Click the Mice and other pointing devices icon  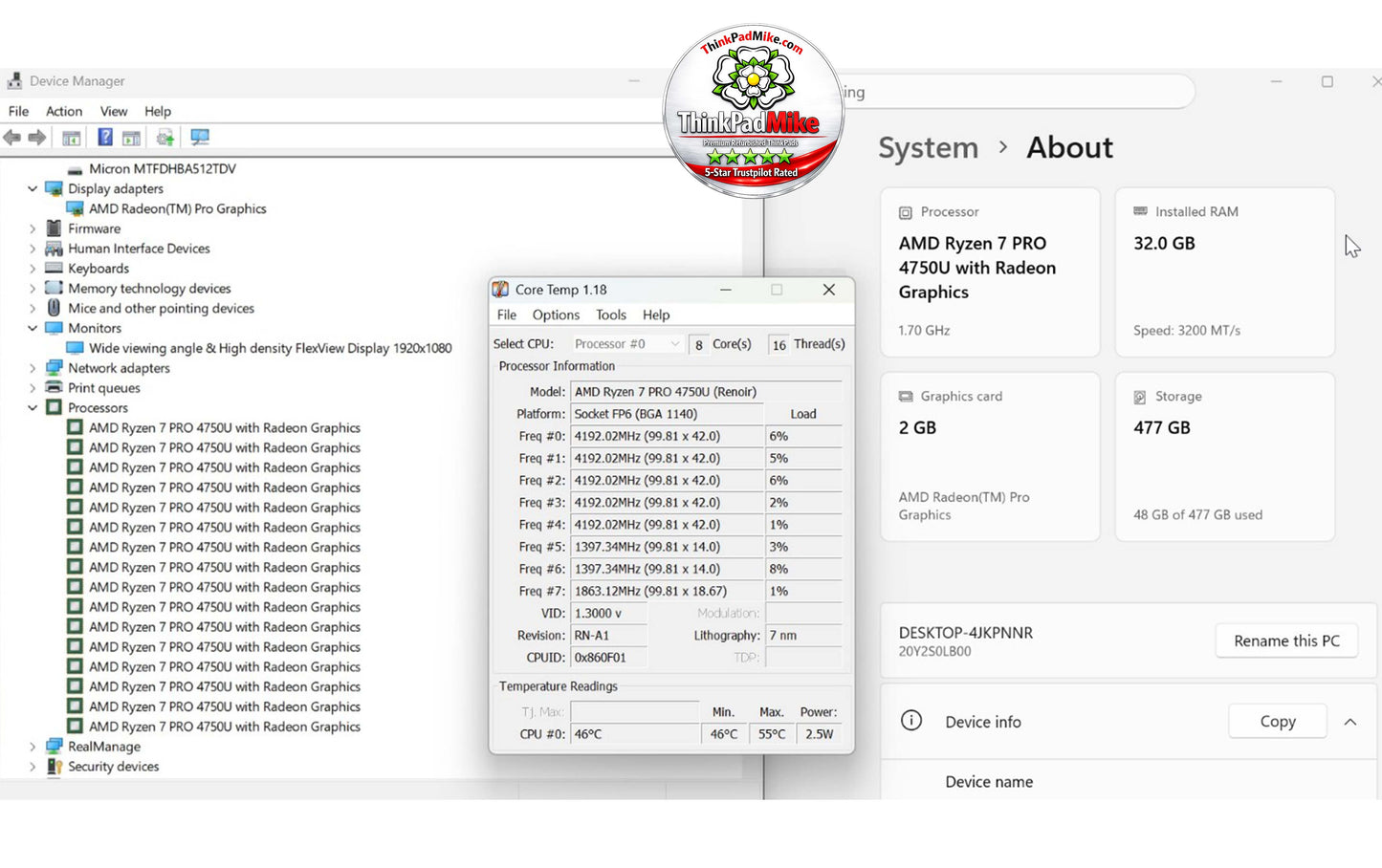coord(54,308)
